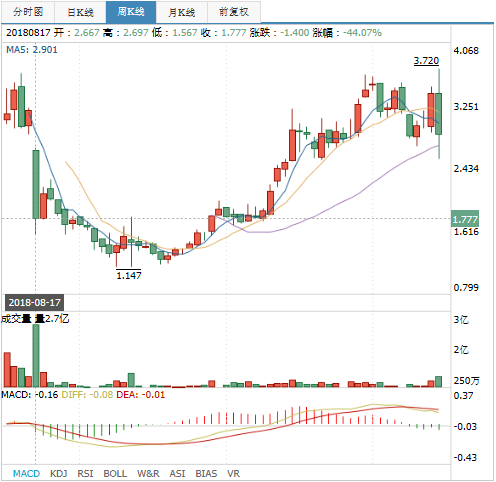
Task: Switch to the BIAS indicator
Action: 206,473
